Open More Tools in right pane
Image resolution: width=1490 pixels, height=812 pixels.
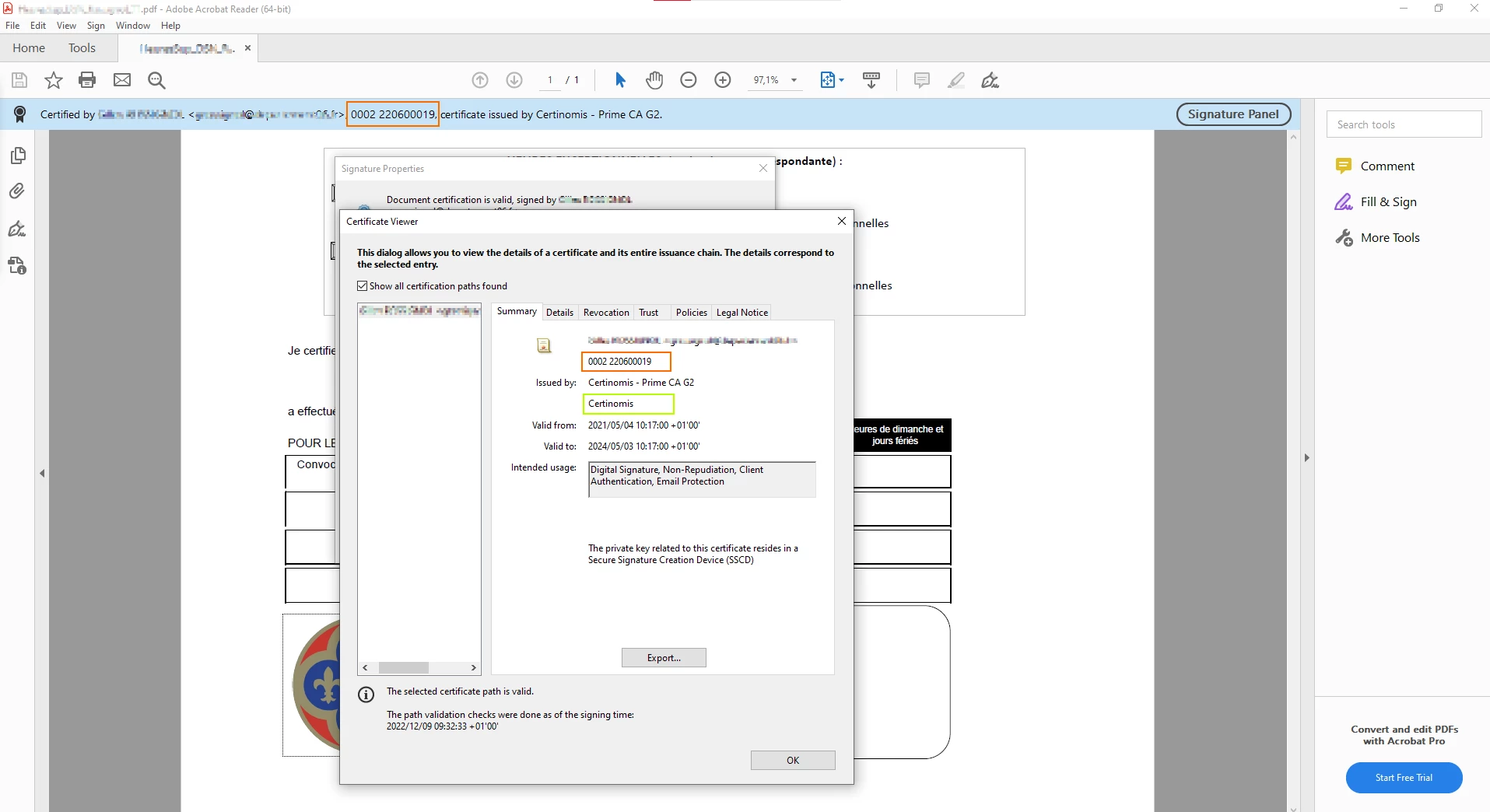pyautogui.click(x=1377, y=237)
